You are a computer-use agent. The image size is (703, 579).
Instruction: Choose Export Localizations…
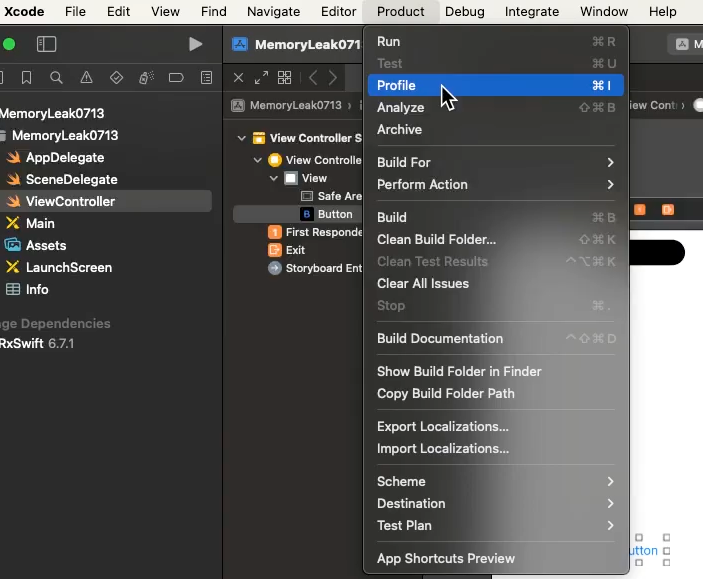pos(496,427)
